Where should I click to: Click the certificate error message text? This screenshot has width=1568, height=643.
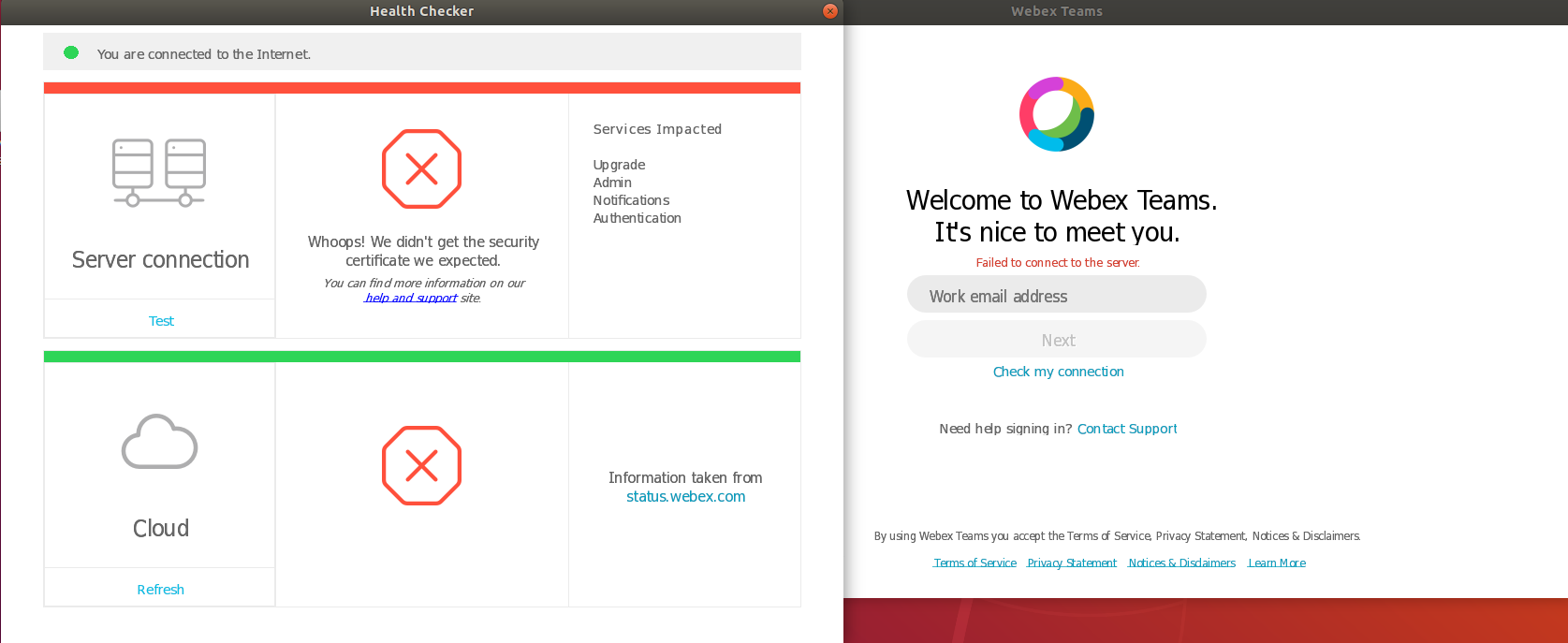point(423,251)
